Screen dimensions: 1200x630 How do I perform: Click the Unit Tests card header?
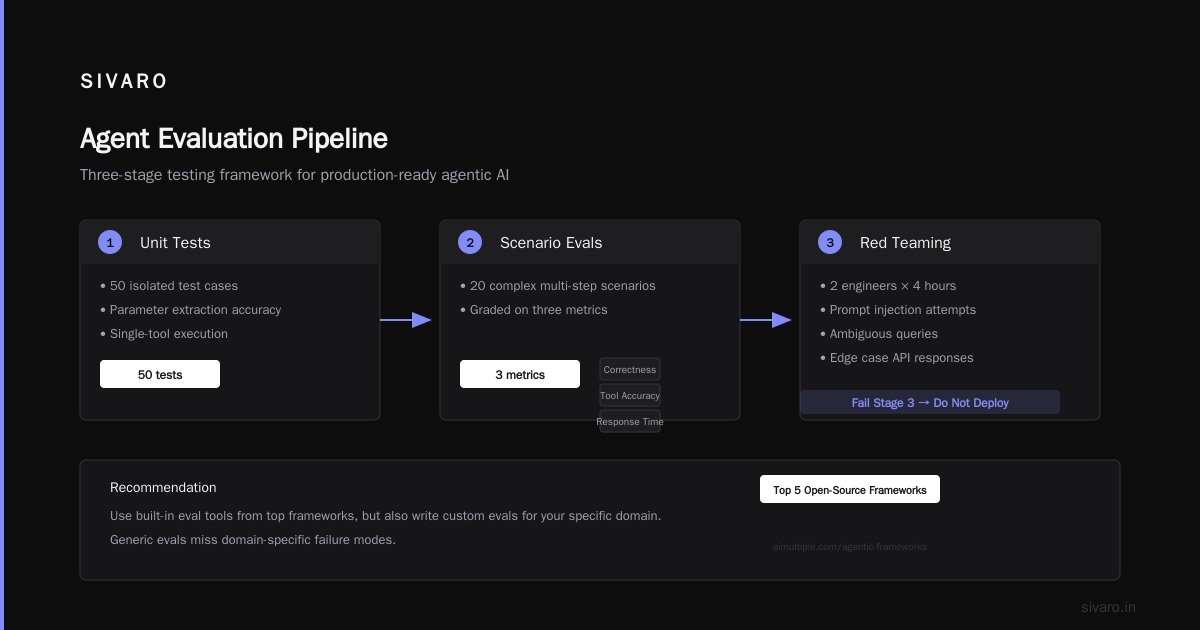click(230, 242)
